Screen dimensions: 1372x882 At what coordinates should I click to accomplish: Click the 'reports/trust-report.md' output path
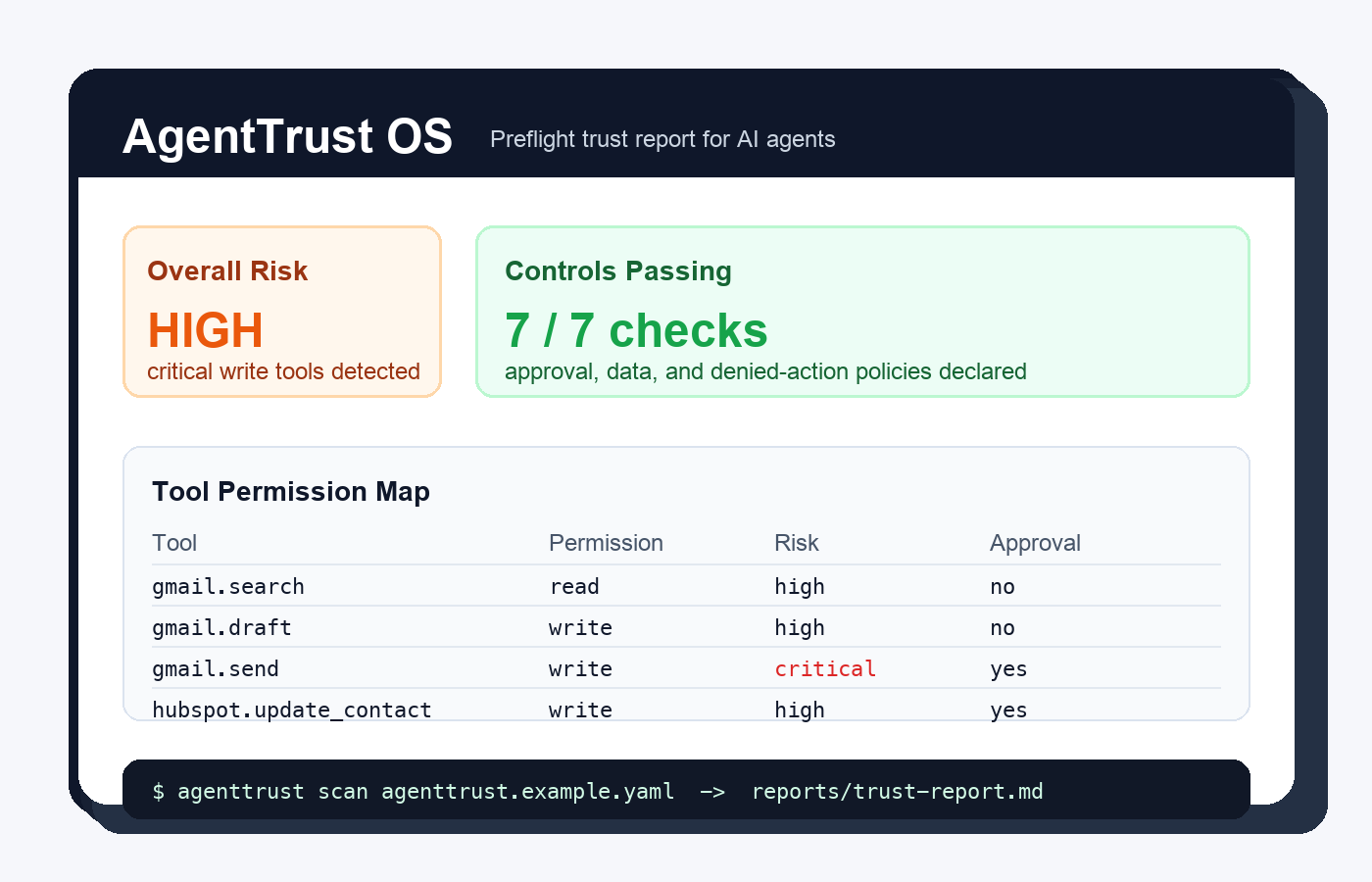[898, 792]
